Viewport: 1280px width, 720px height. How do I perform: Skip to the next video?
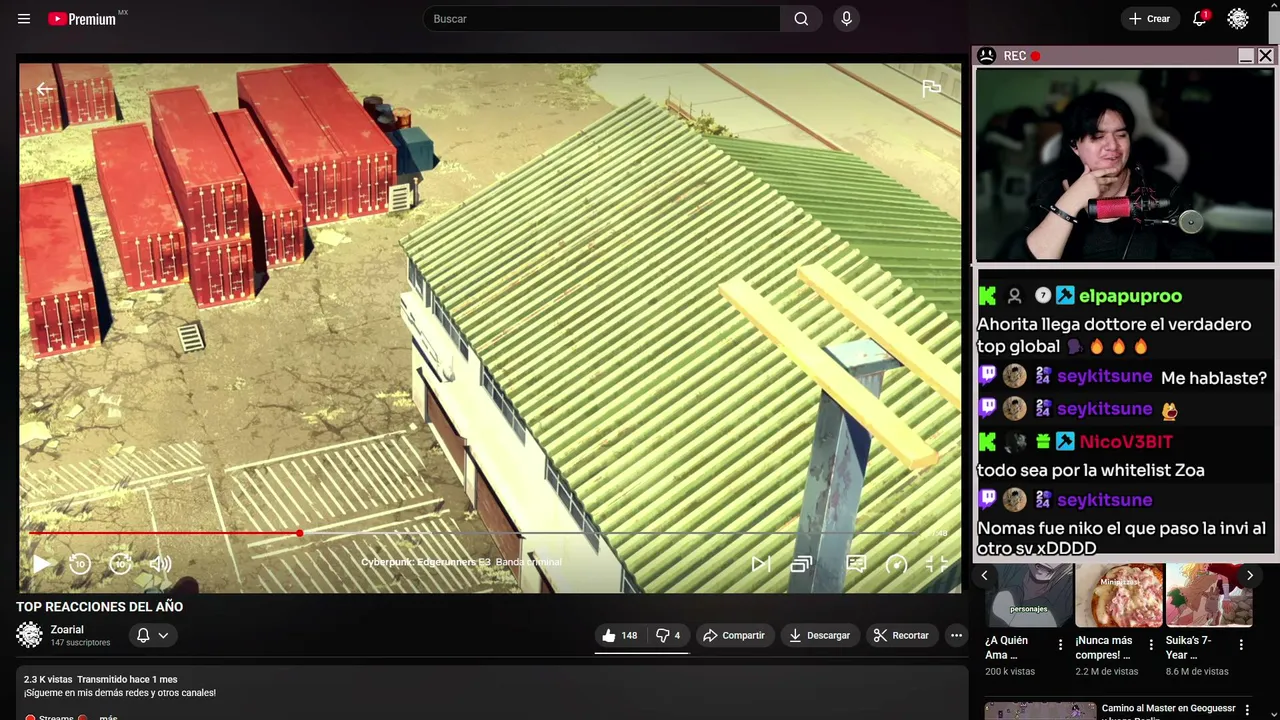pyautogui.click(x=761, y=564)
